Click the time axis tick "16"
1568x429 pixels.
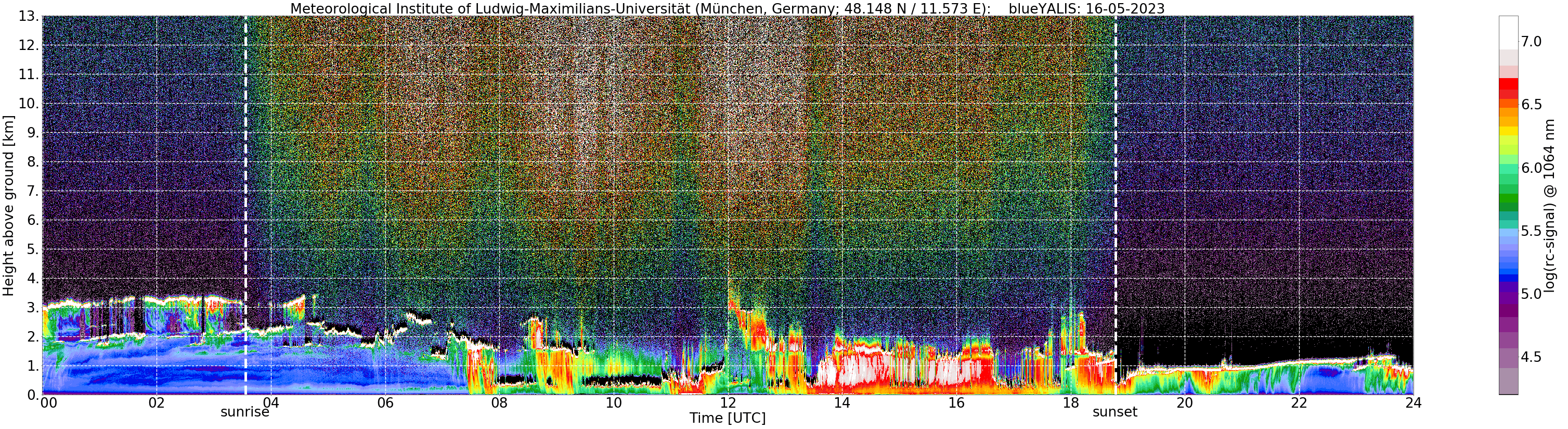click(956, 403)
